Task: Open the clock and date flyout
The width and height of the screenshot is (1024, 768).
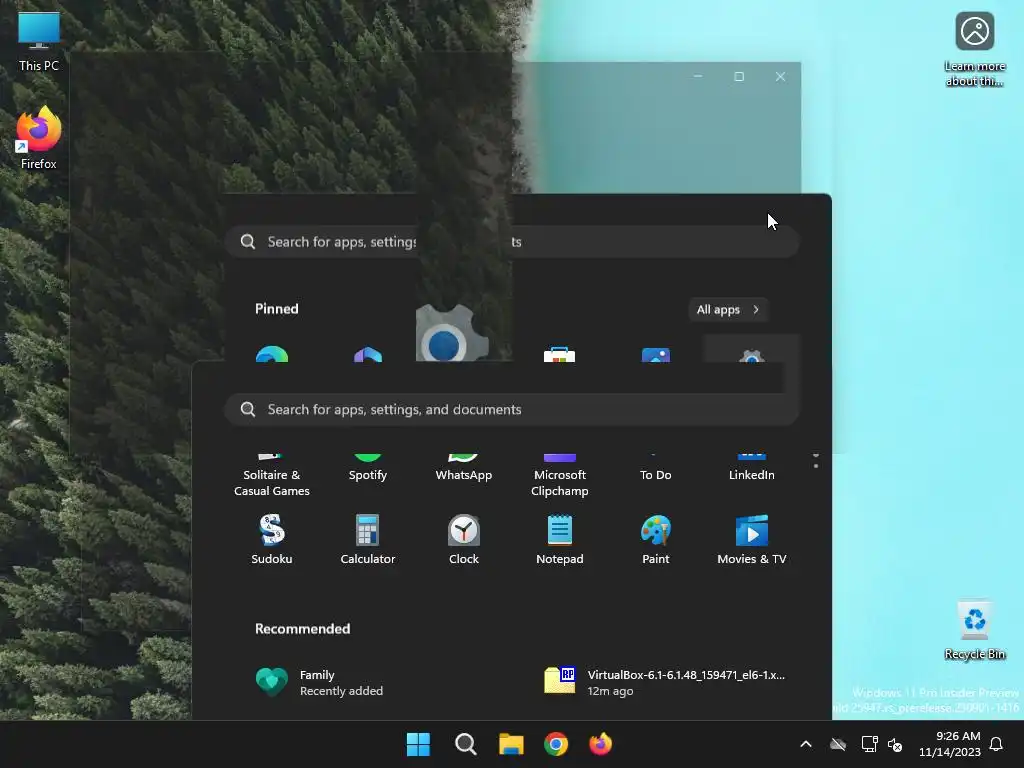Action: [x=950, y=744]
